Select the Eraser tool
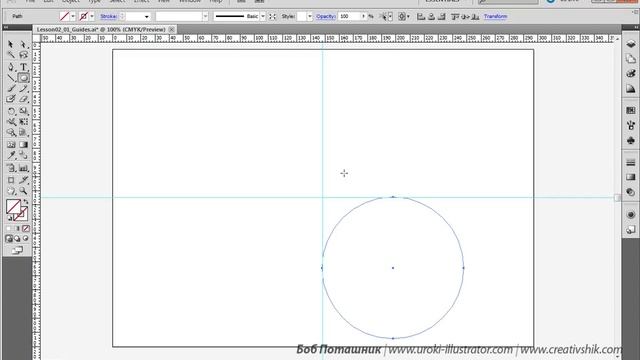The width and height of the screenshot is (640, 360). (24, 99)
